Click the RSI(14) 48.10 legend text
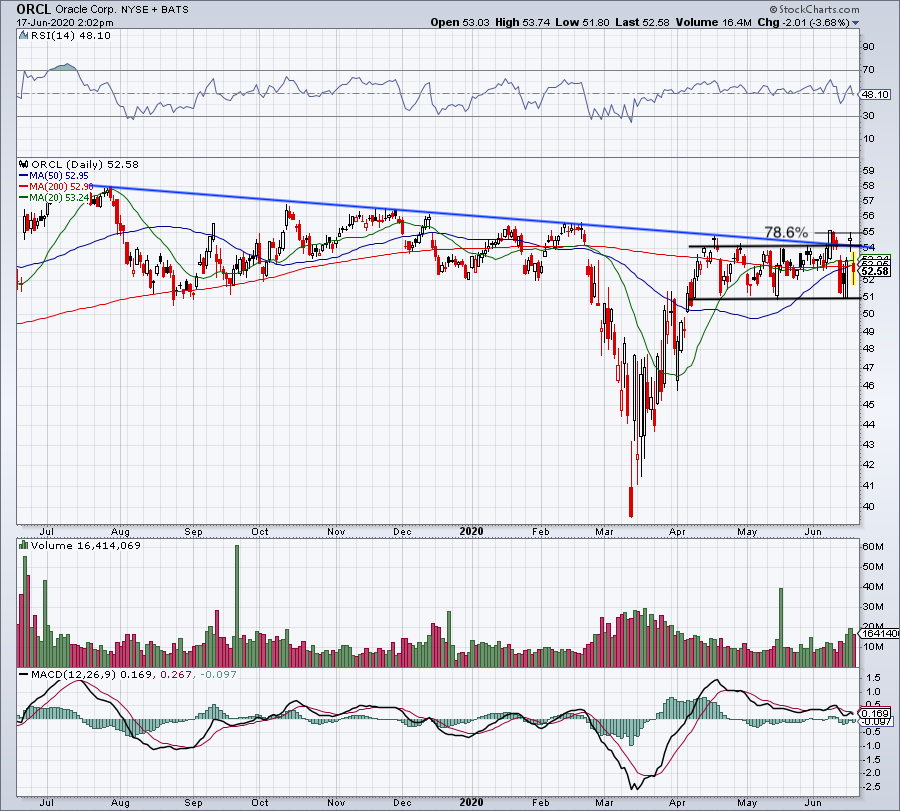 [71, 36]
